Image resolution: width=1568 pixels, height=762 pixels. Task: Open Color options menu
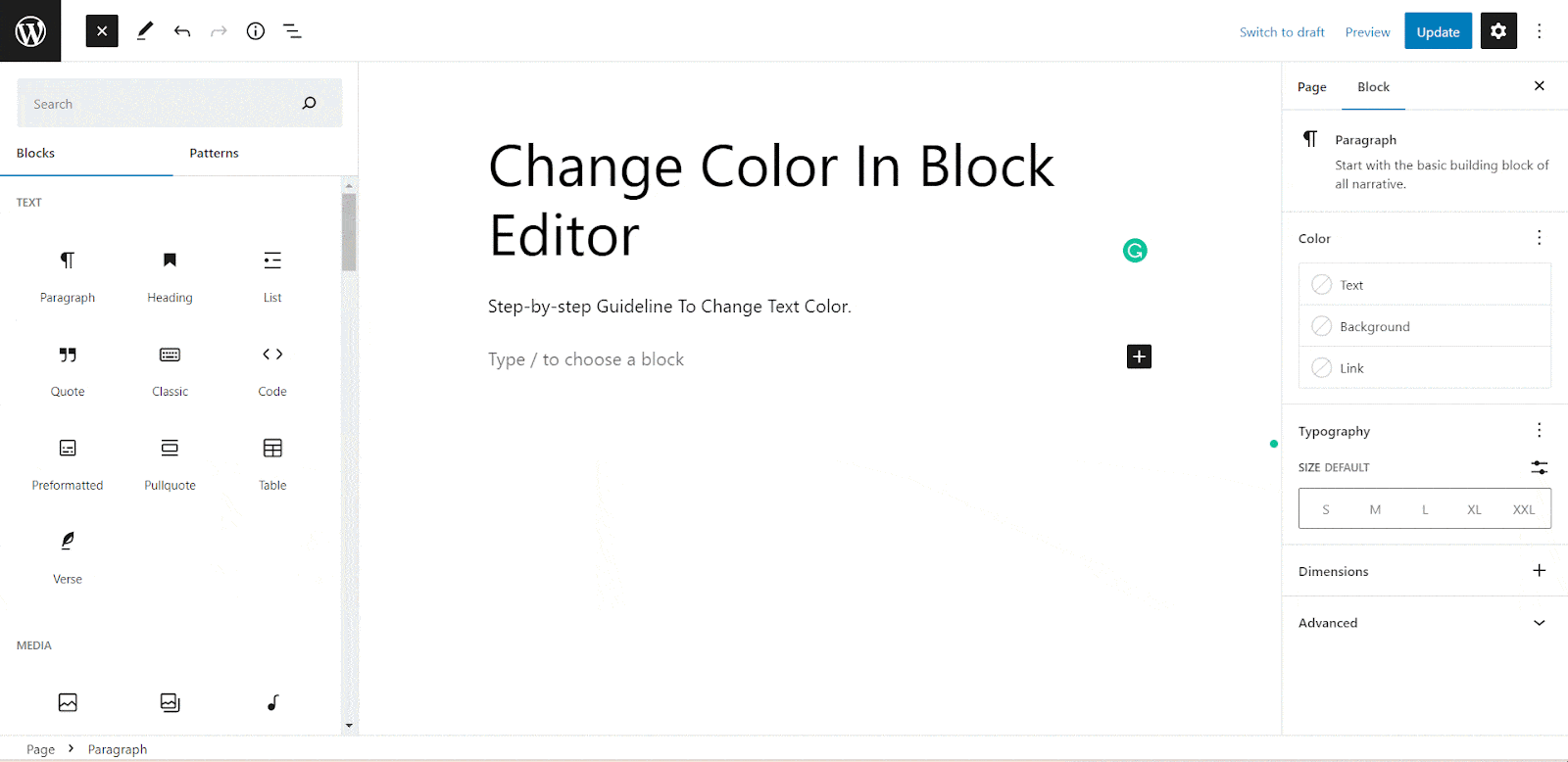(1538, 237)
